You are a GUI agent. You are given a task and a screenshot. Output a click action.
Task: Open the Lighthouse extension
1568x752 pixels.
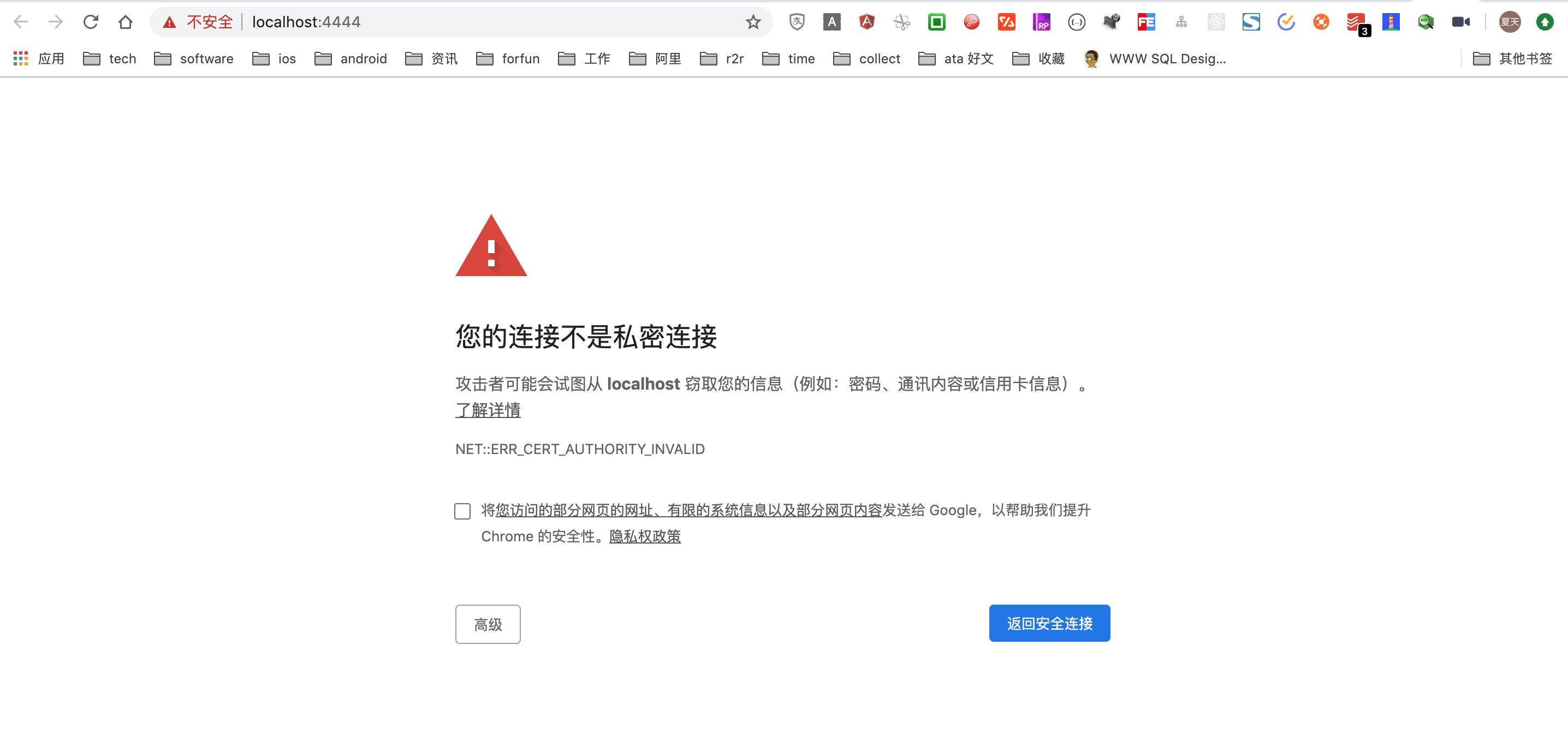(1390, 22)
